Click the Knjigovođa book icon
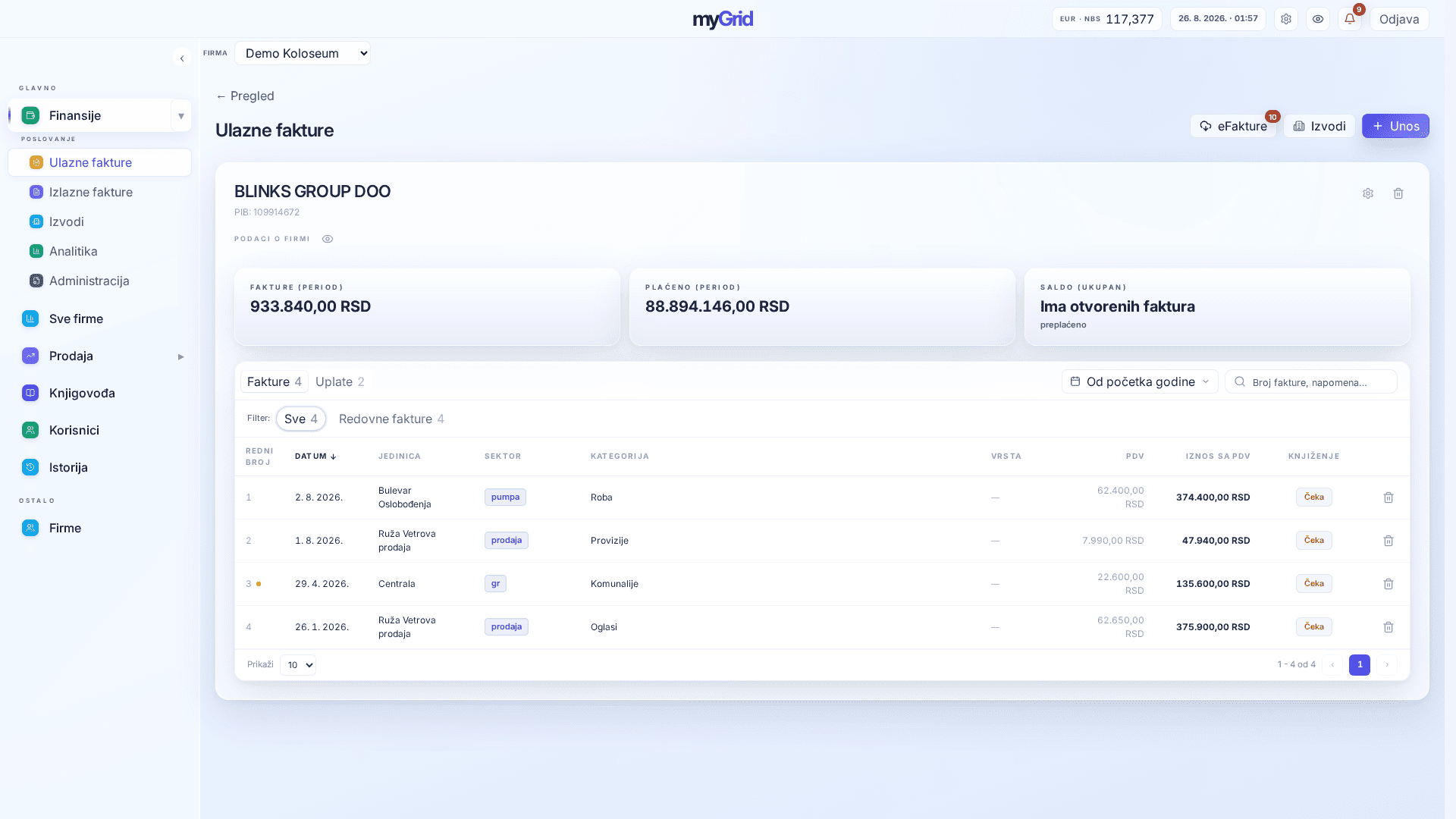Image resolution: width=1456 pixels, height=819 pixels. tap(30, 393)
